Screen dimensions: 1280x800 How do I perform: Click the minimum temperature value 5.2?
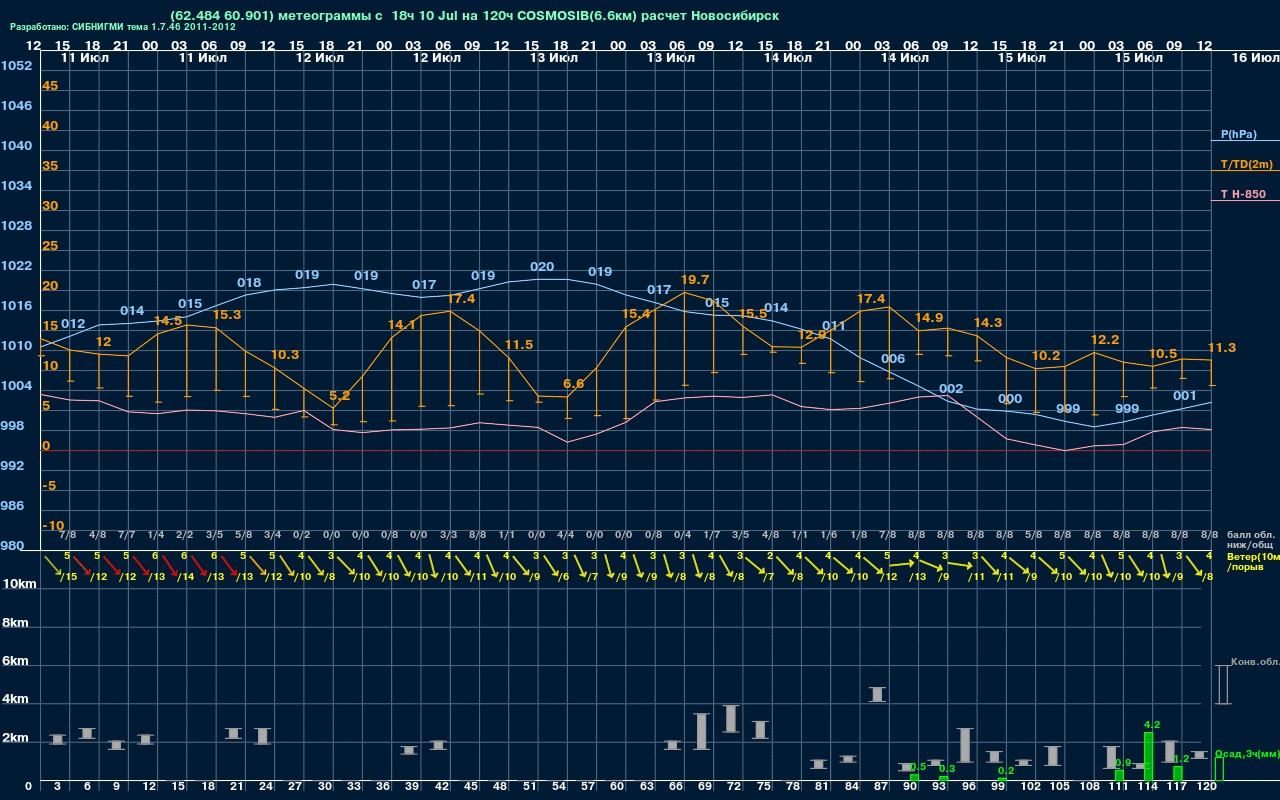coord(339,396)
